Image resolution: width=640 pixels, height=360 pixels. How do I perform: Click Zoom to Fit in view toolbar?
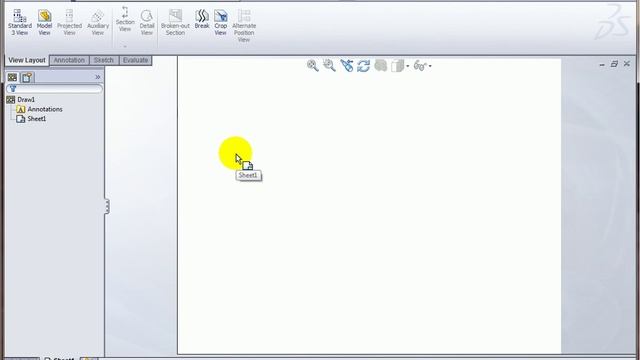coord(313,66)
